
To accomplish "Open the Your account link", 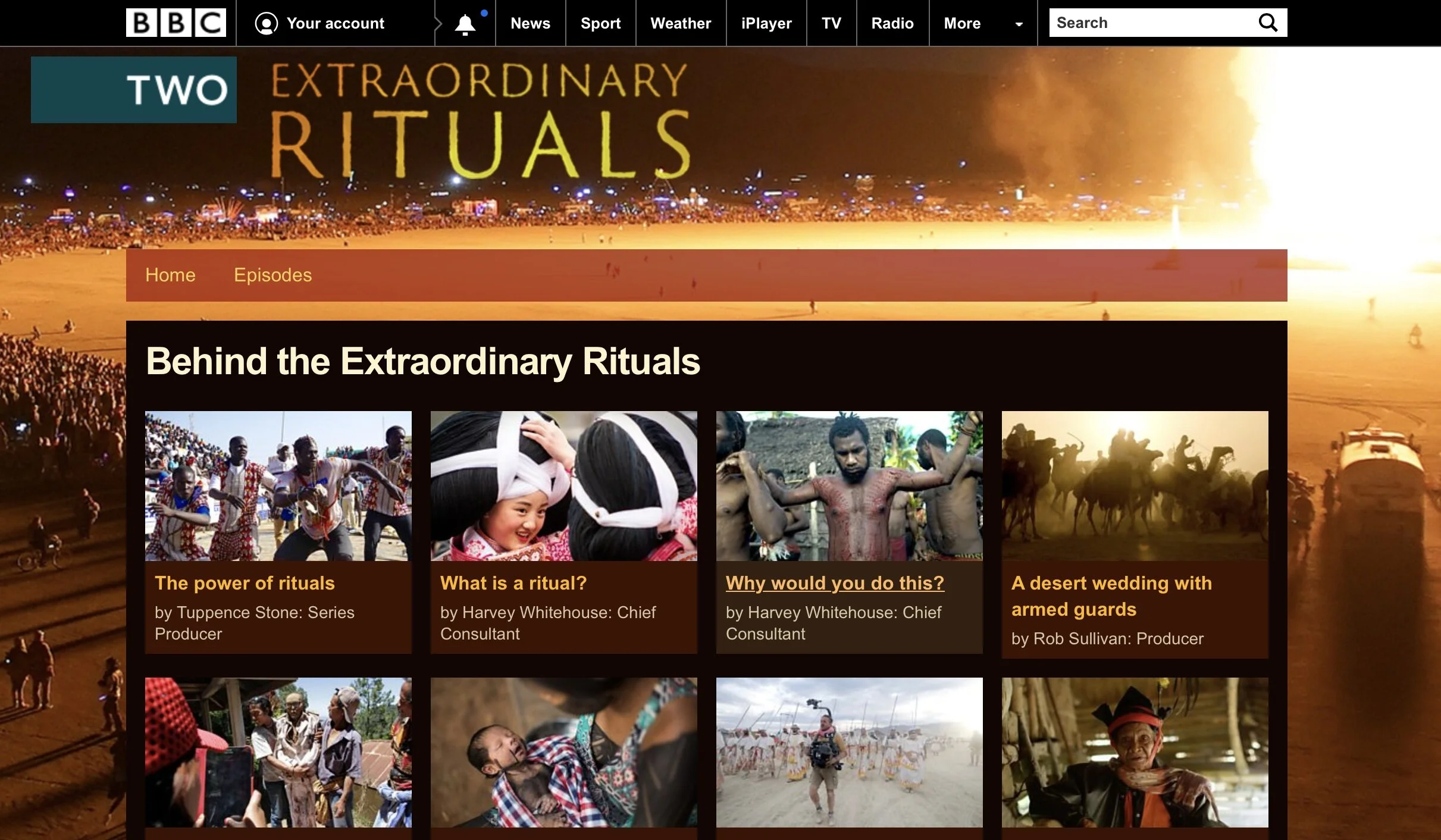I will (x=335, y=23).
